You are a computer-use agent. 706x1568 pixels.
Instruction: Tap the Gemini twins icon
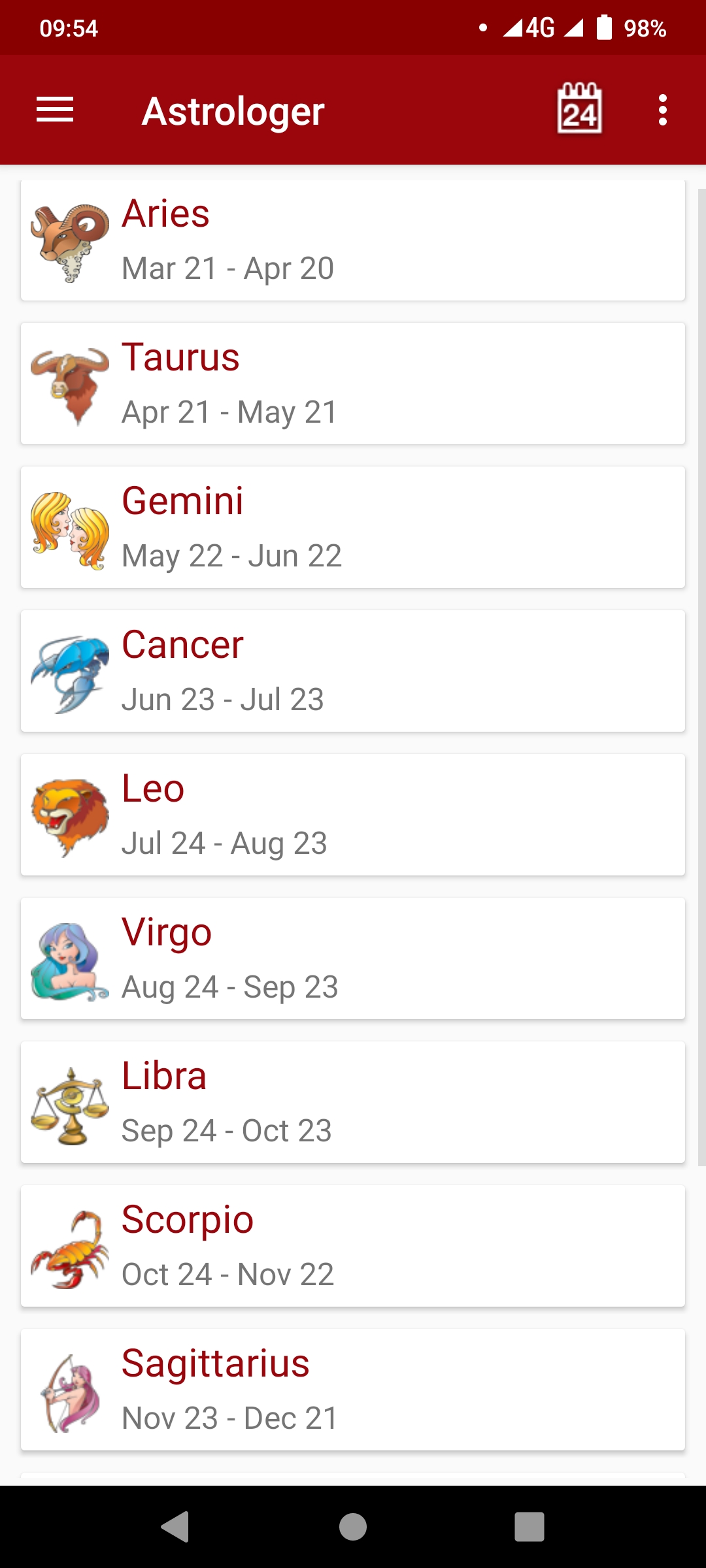point(70,530)
